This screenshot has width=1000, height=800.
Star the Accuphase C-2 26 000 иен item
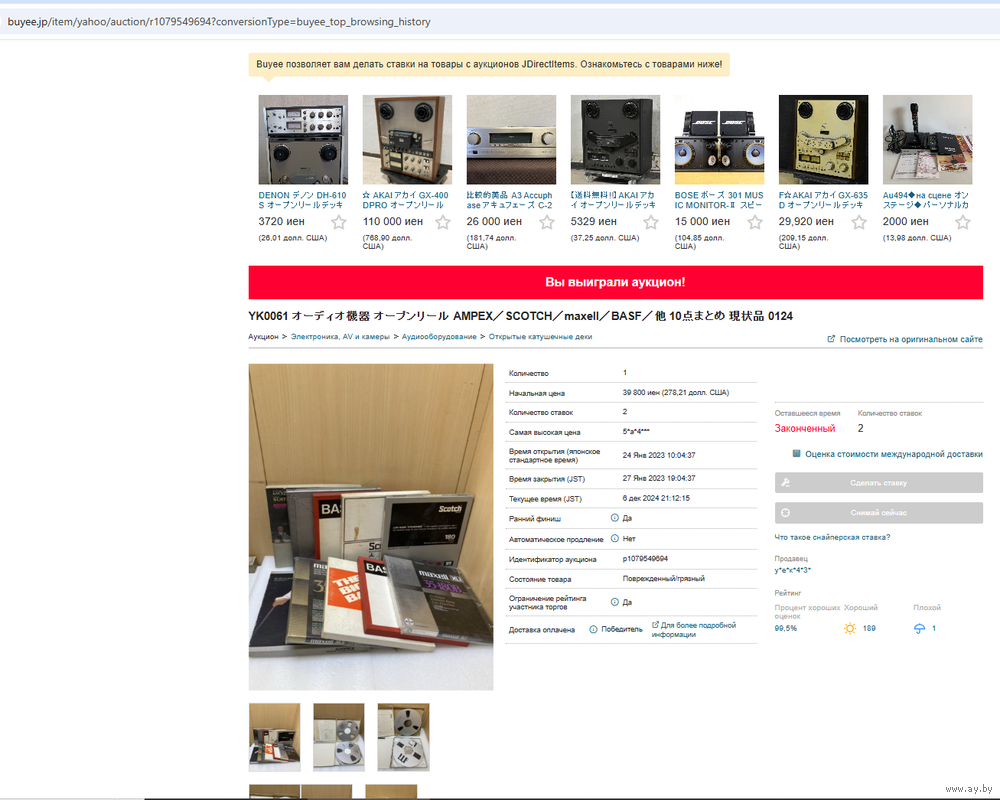(x=547, y=222)
